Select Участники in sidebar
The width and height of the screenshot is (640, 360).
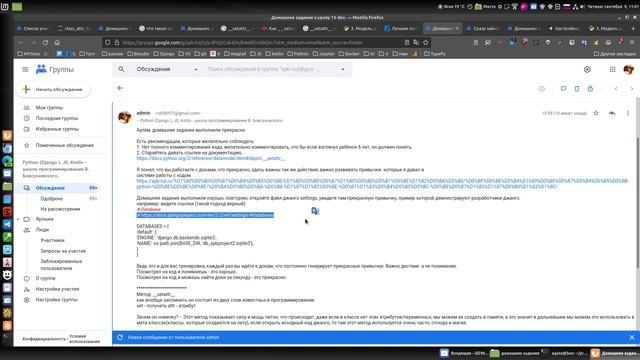(52, 240)
